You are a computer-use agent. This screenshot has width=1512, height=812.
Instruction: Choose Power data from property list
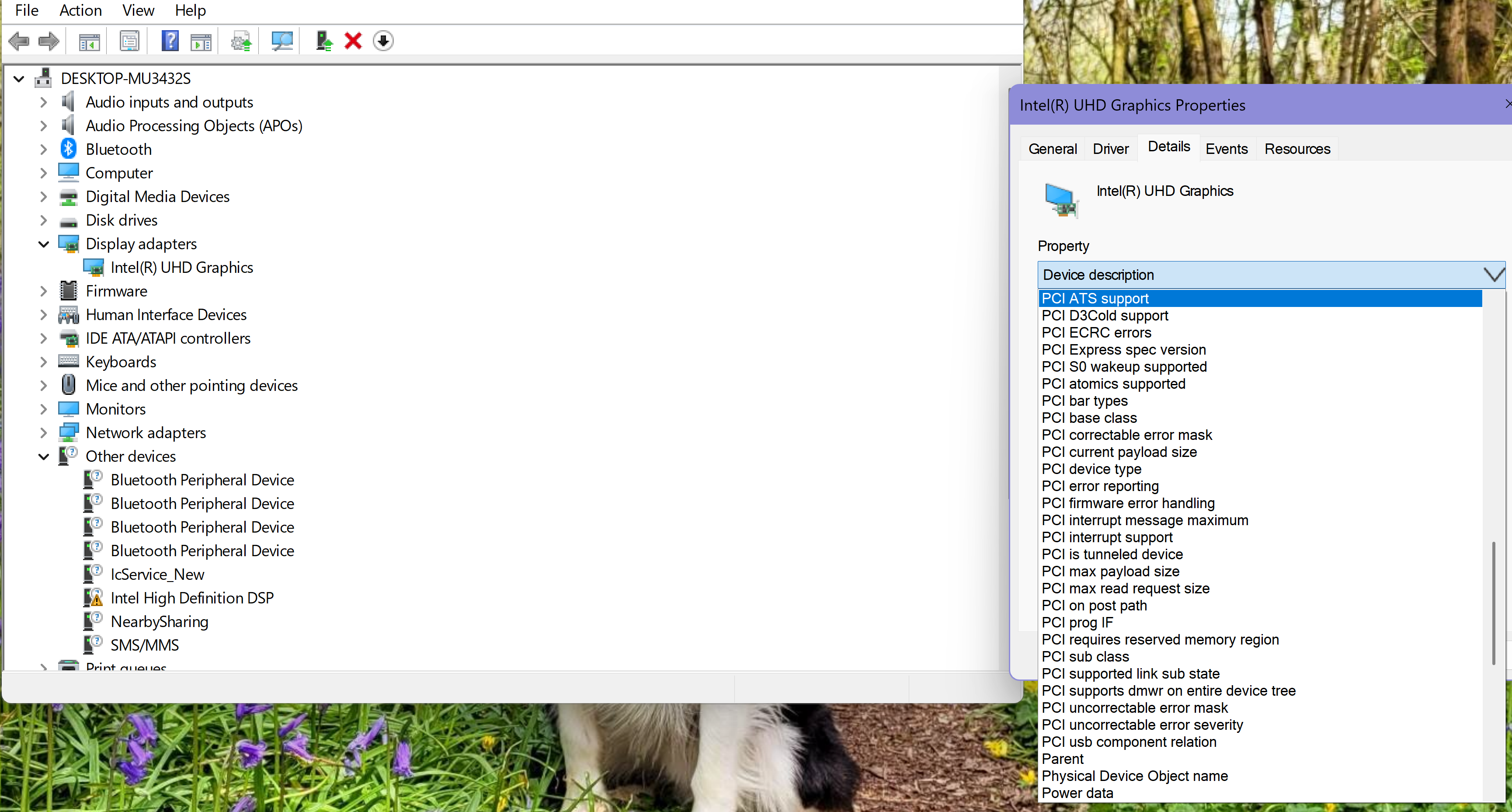click(x=1260, y=793)
